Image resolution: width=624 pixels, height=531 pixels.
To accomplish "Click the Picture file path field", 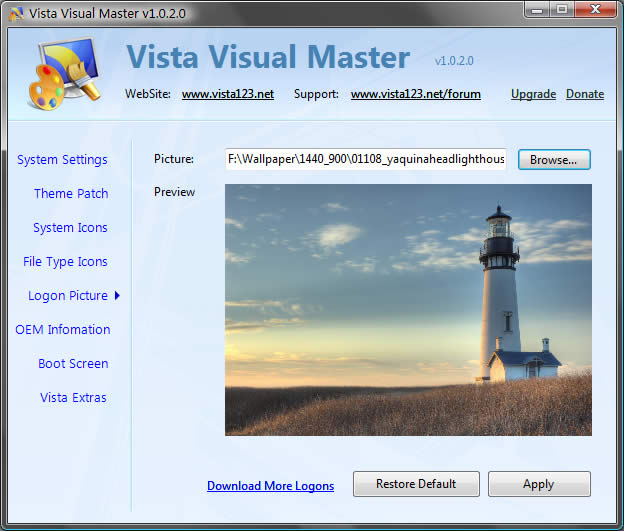I will 366,160.
